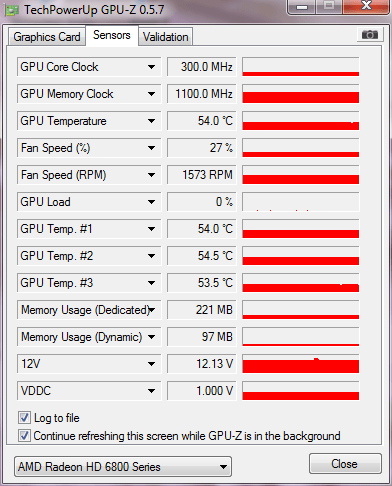Expand the GPU Temperature dropdown arrow
Viewport: 392px width, 486px height.
(x=151, y=121)
